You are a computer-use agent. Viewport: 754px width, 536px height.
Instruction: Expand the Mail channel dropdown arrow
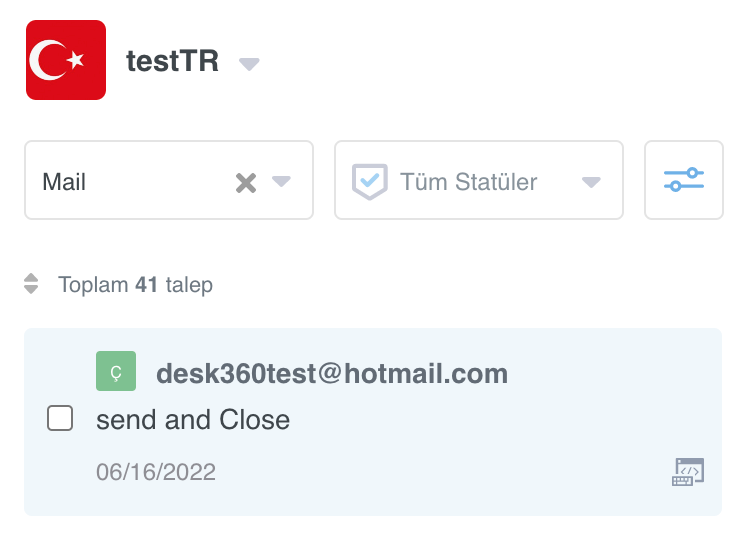tap(281, 181)
